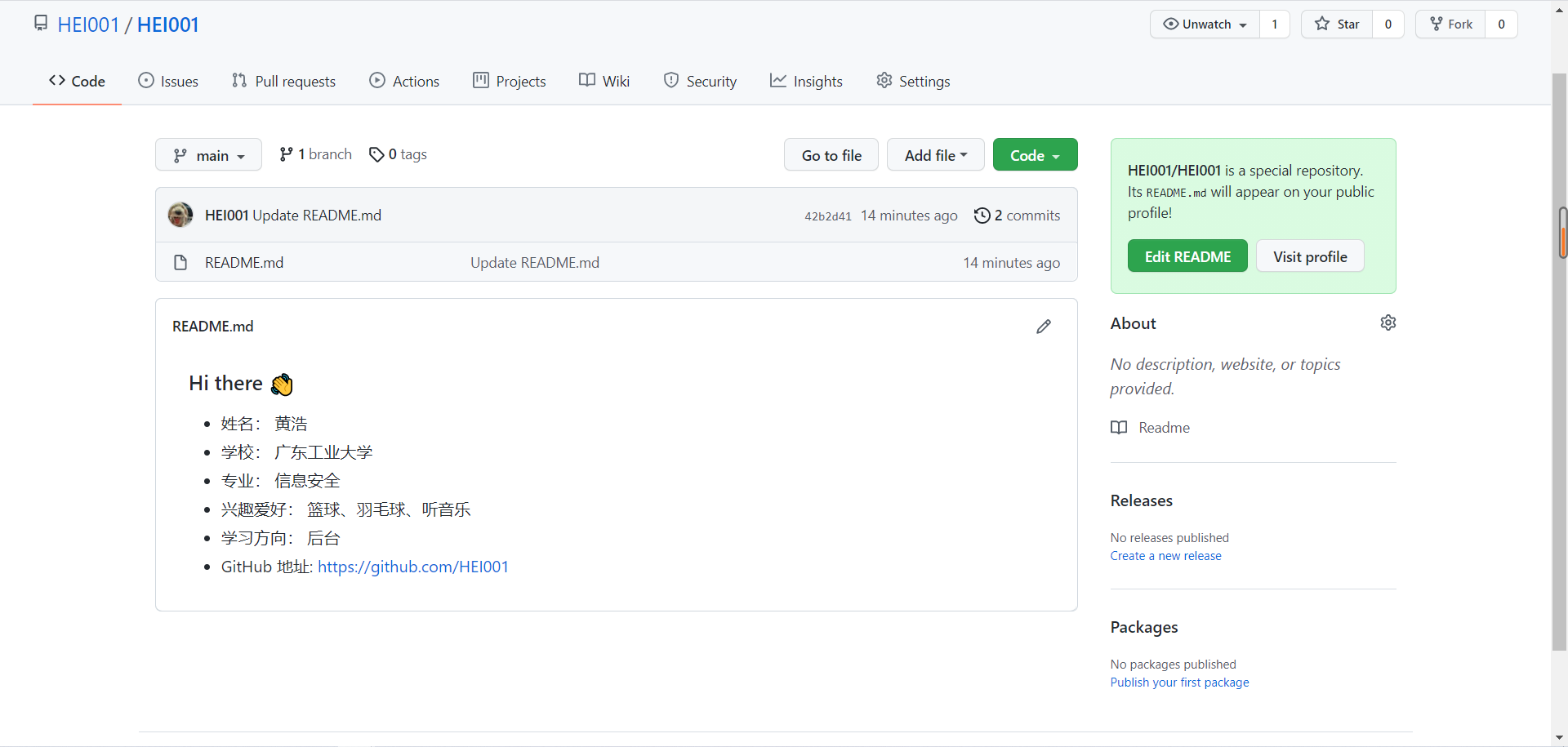View the Insights tab
1568x747 pixels.
click(x=806, y=81)
